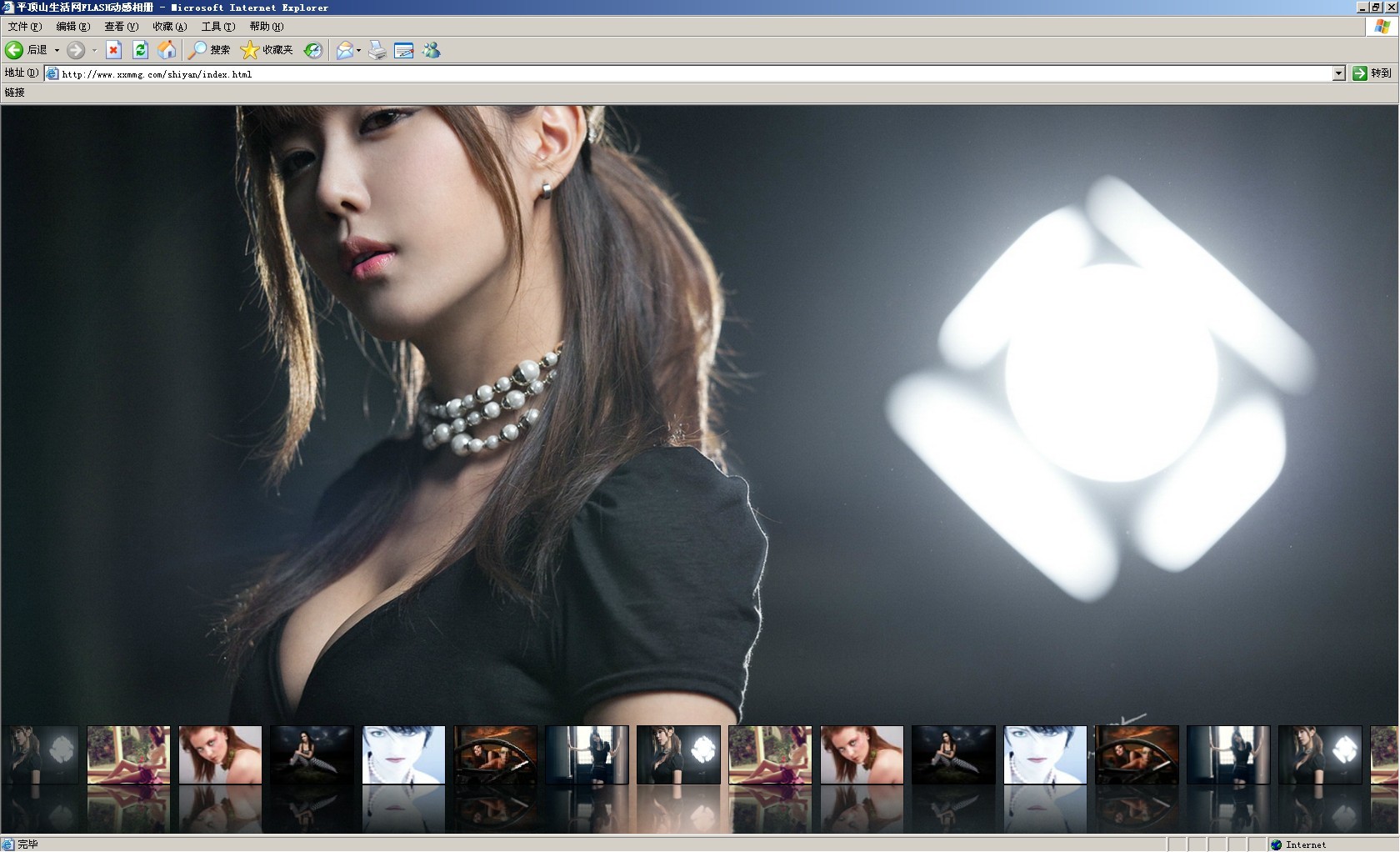The height and width of the screenshot is (852, 1400).
Task: Click the Edit page toolbar icon
Action: [x=404, y=50]
